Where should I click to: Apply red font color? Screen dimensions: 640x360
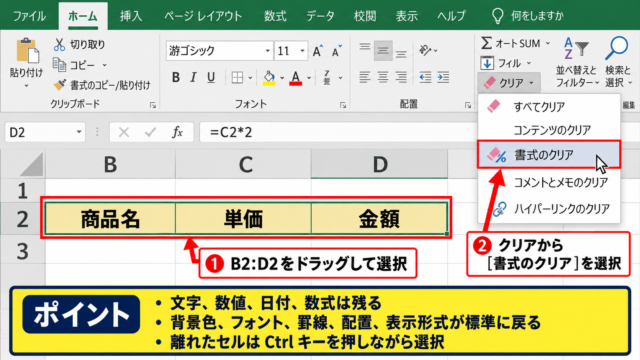296,78
